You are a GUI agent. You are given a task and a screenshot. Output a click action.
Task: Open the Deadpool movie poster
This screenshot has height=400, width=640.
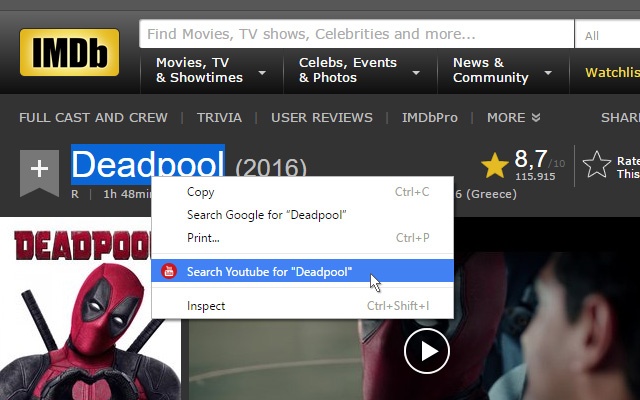click(90, 309)
